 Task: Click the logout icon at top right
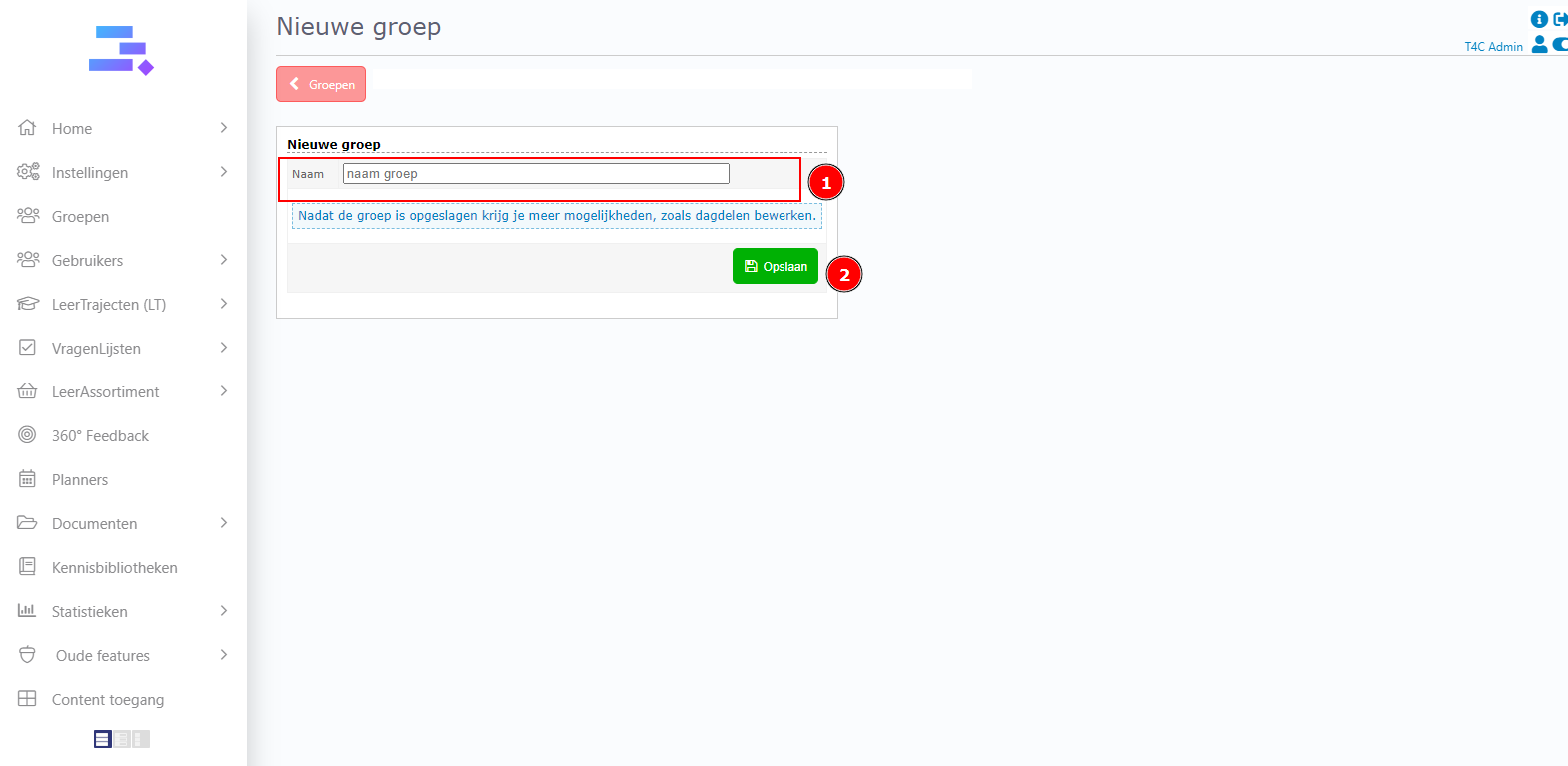[x=1560, y=19]
